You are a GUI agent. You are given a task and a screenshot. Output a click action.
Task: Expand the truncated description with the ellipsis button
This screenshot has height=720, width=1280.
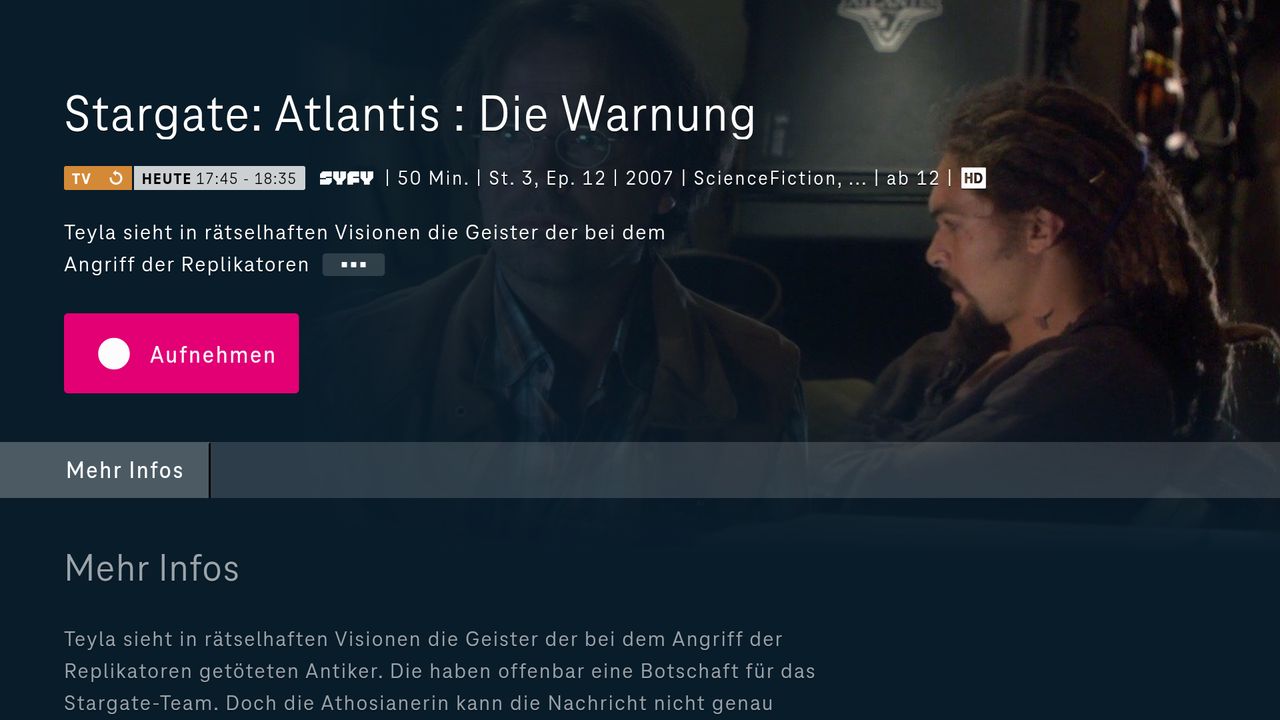click(353, 265)
